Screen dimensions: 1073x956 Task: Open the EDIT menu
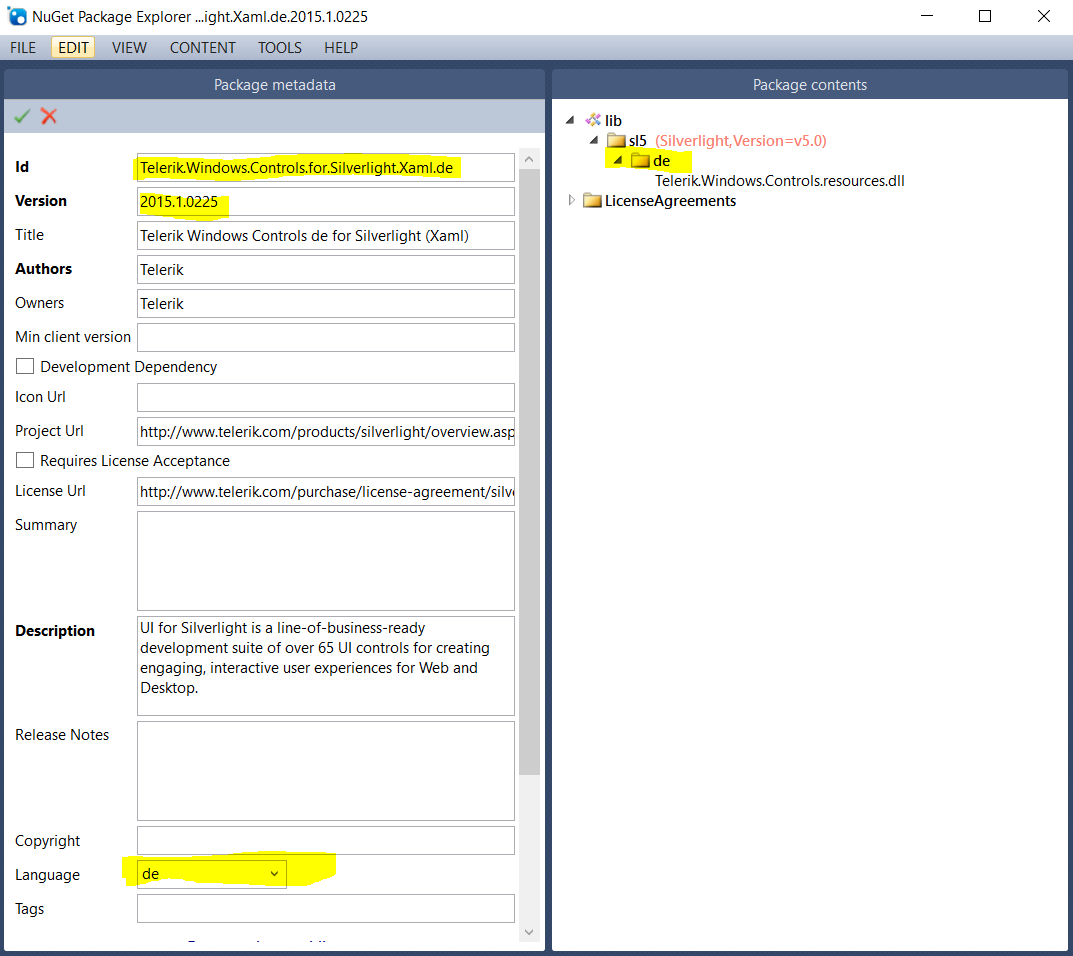tap(73, 48)
